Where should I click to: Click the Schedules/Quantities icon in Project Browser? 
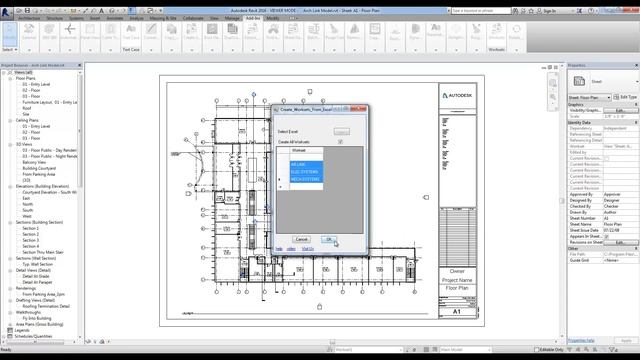10,336
